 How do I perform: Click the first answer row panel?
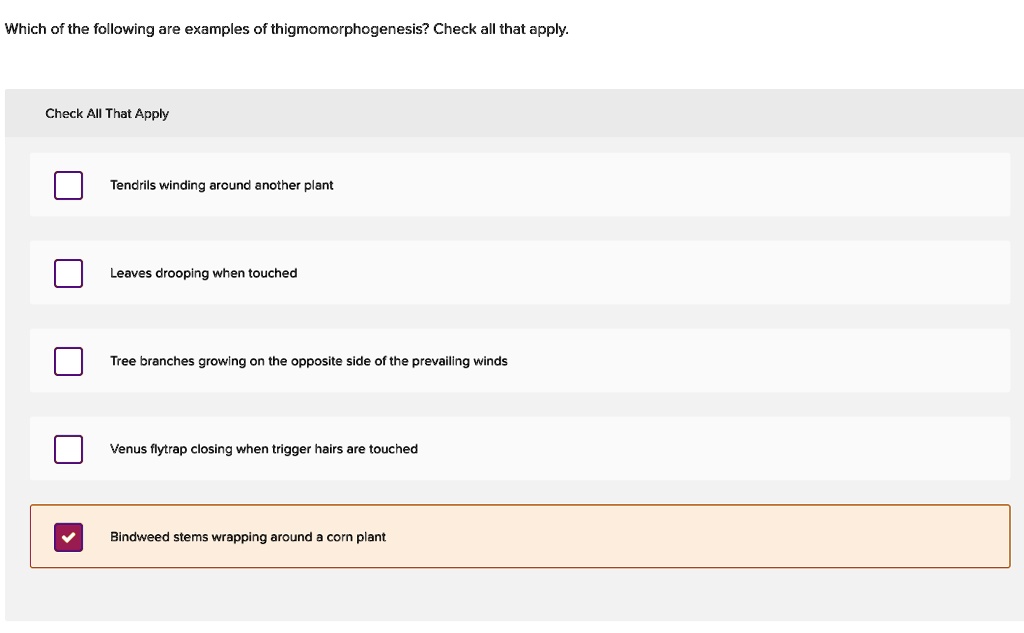coord(520,185)
